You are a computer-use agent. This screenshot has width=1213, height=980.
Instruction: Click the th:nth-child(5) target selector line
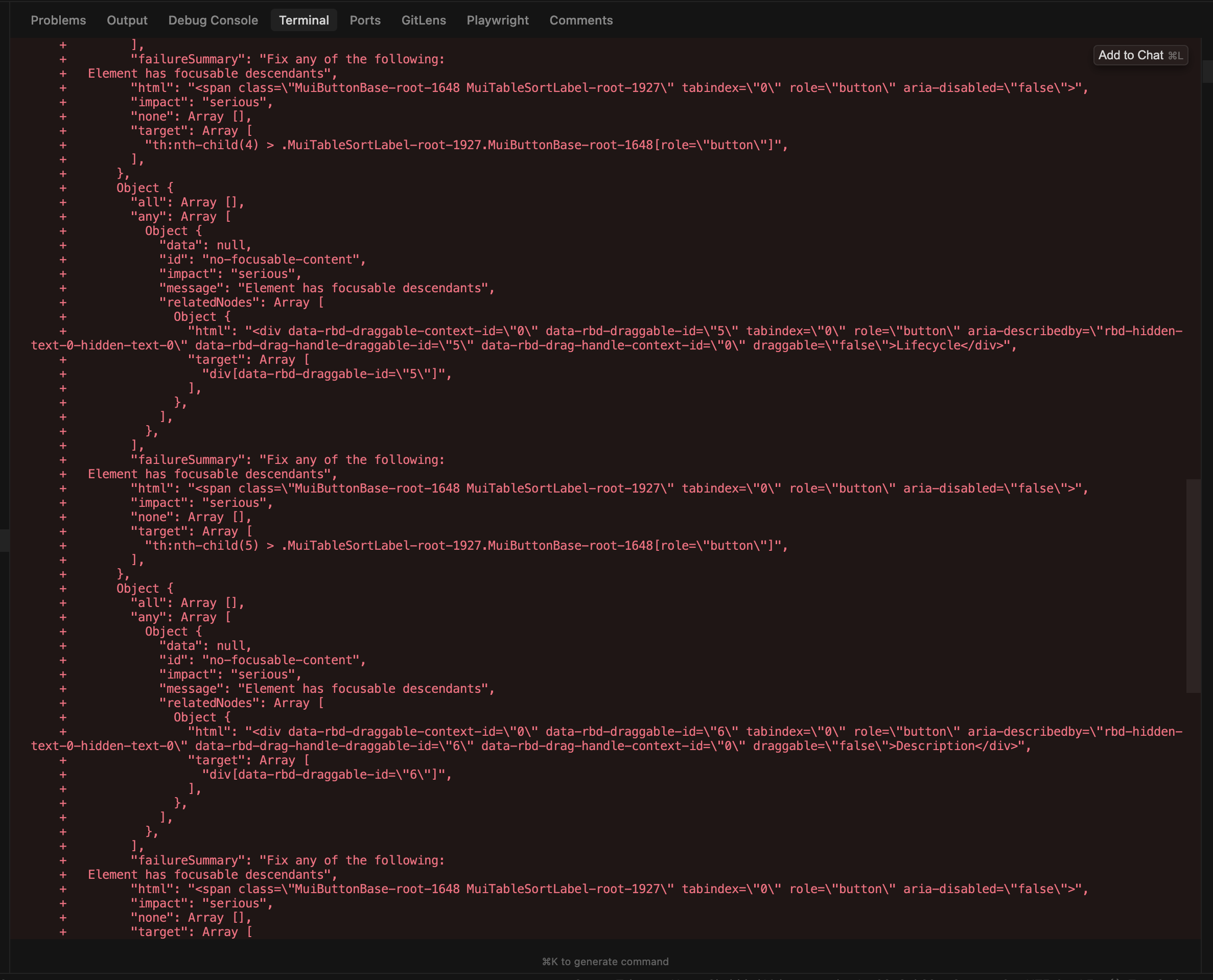point(465,546)
